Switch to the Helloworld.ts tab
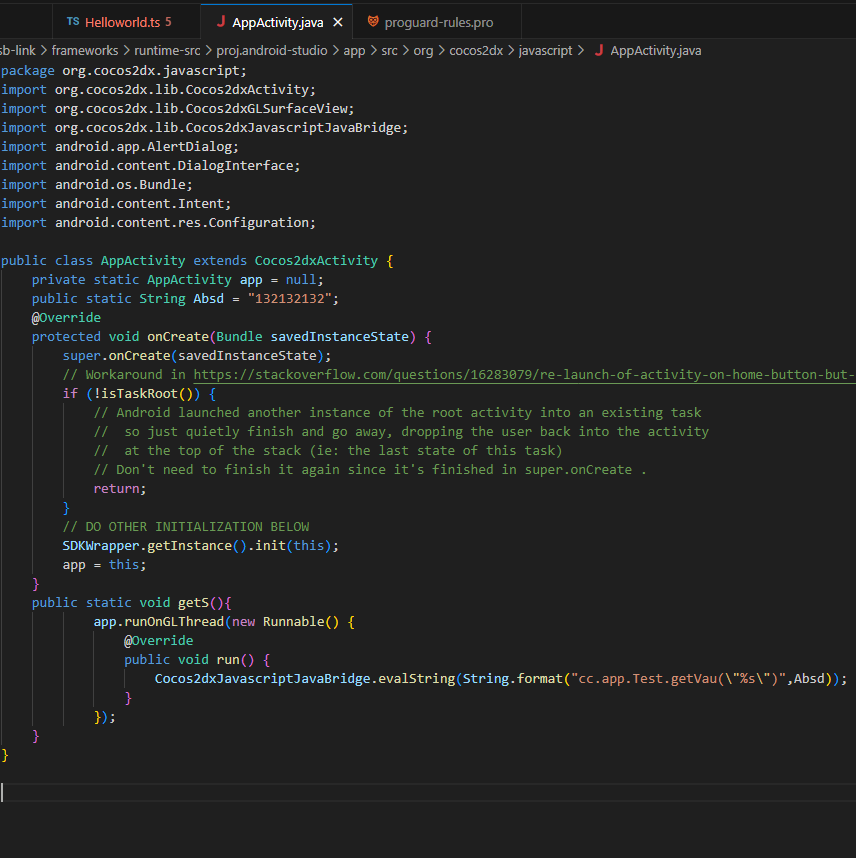This screenshot has width=856, height=858. tap(120, 22)
